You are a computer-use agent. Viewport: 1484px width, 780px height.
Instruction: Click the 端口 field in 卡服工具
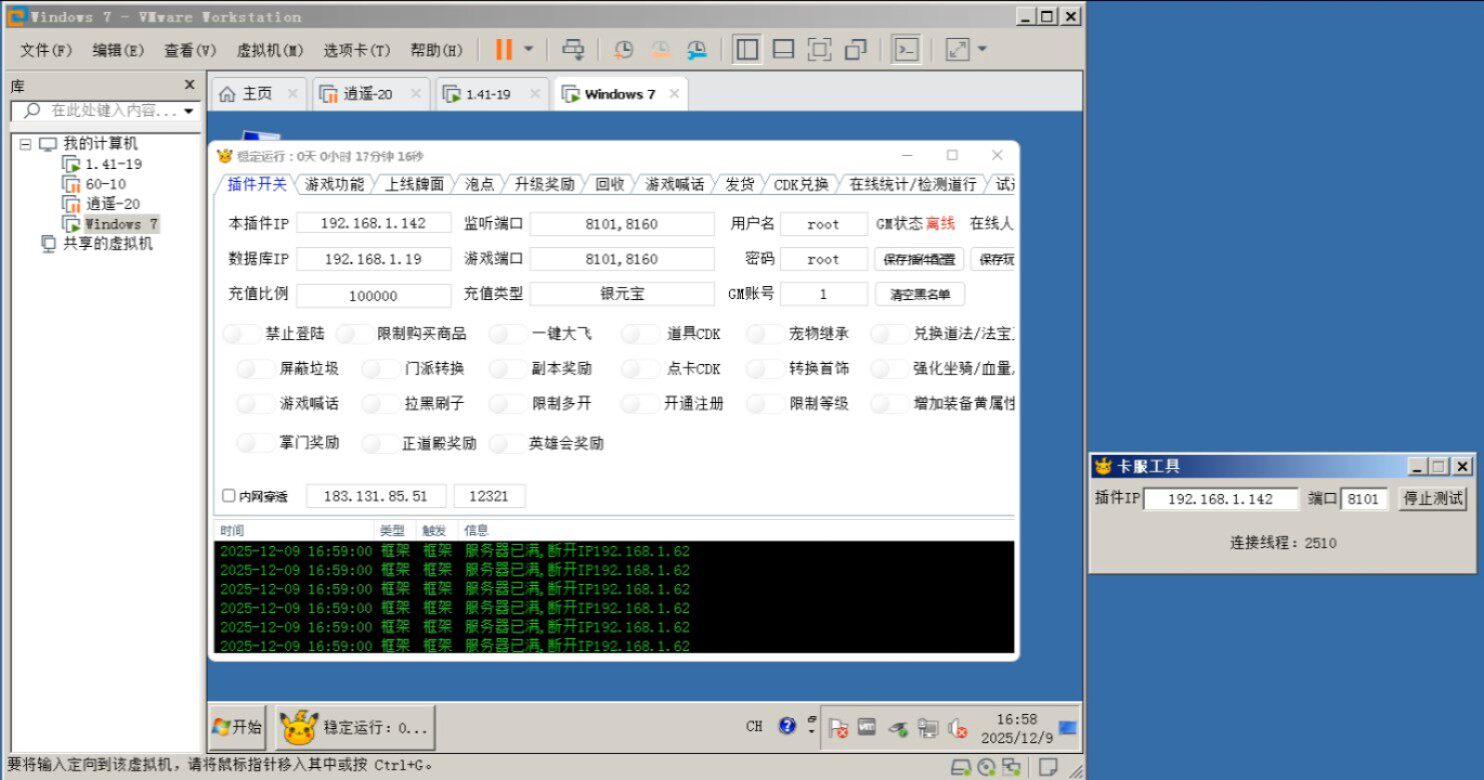pos(1364,498)
